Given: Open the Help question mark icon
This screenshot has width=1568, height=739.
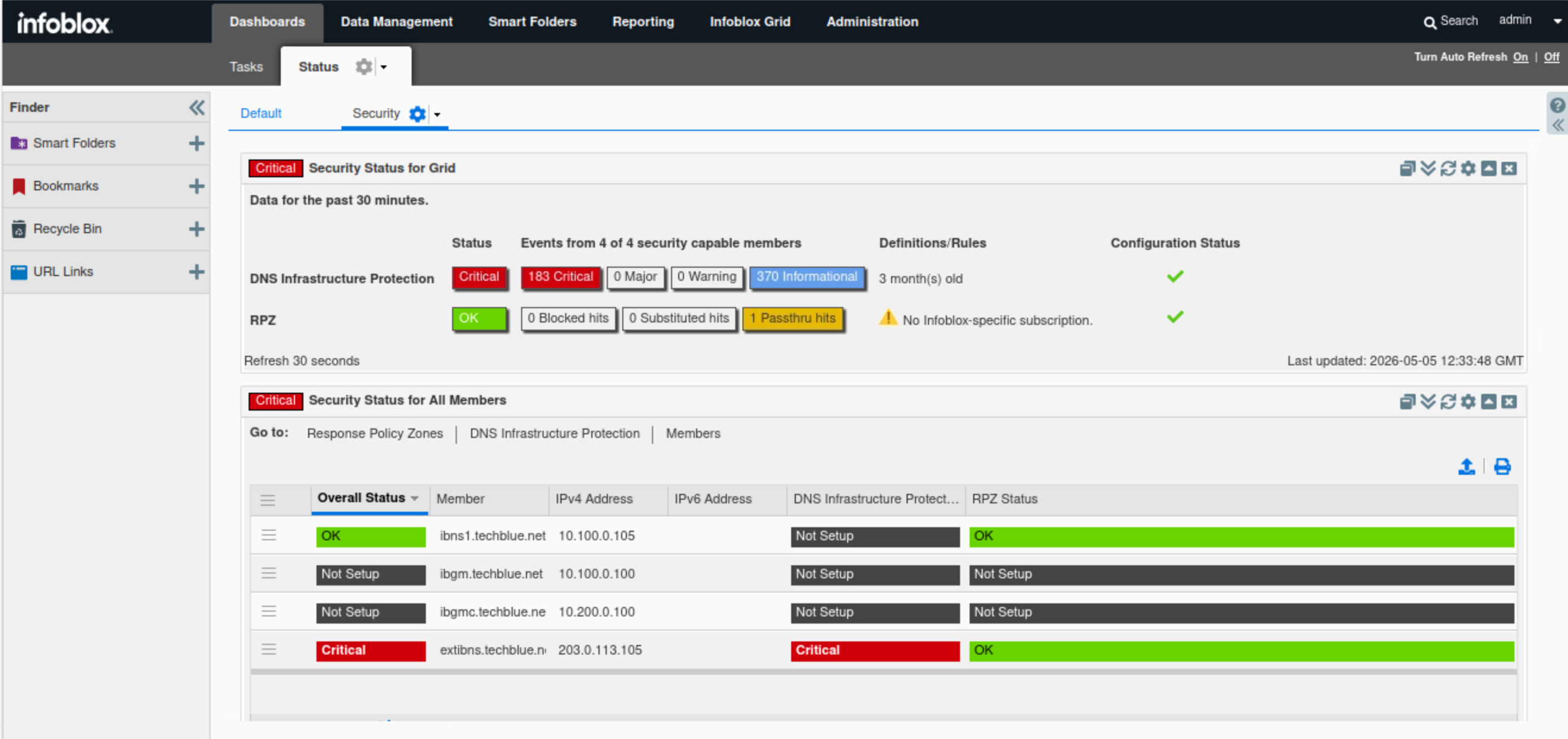Looking at the screenshot, I should 1557,105.
